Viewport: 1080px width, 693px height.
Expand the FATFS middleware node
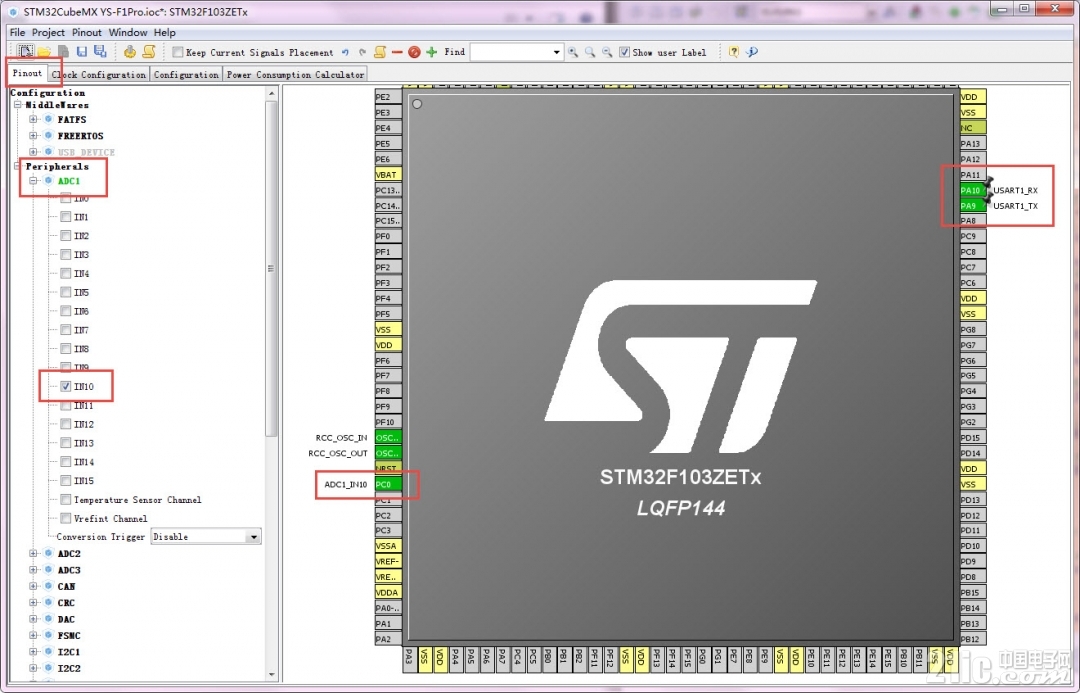pyautogui.click(x=33, y=119)
